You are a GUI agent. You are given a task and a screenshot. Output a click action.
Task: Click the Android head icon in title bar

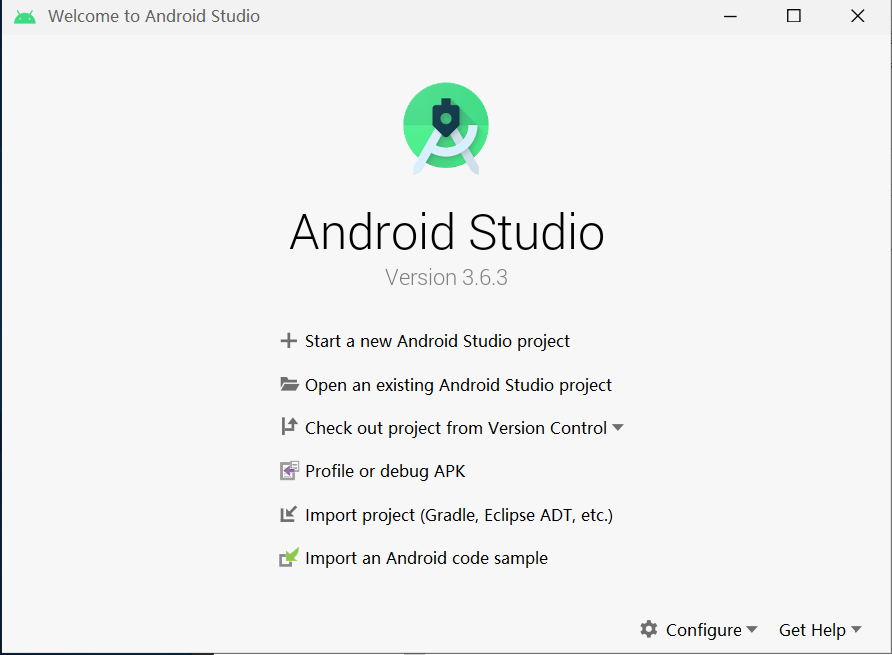pos(25,16)
